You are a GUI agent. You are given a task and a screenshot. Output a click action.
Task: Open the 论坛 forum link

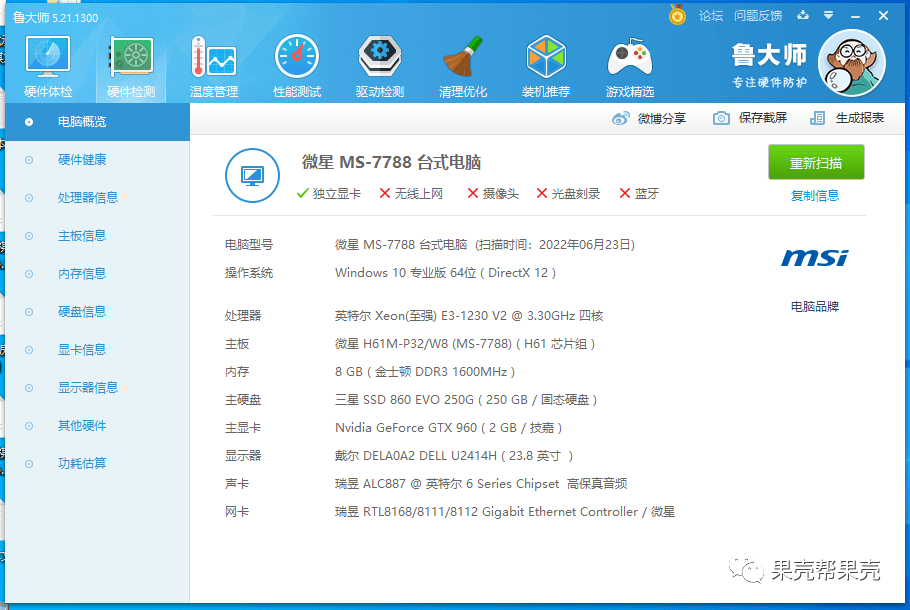click(x=709, y=15)
